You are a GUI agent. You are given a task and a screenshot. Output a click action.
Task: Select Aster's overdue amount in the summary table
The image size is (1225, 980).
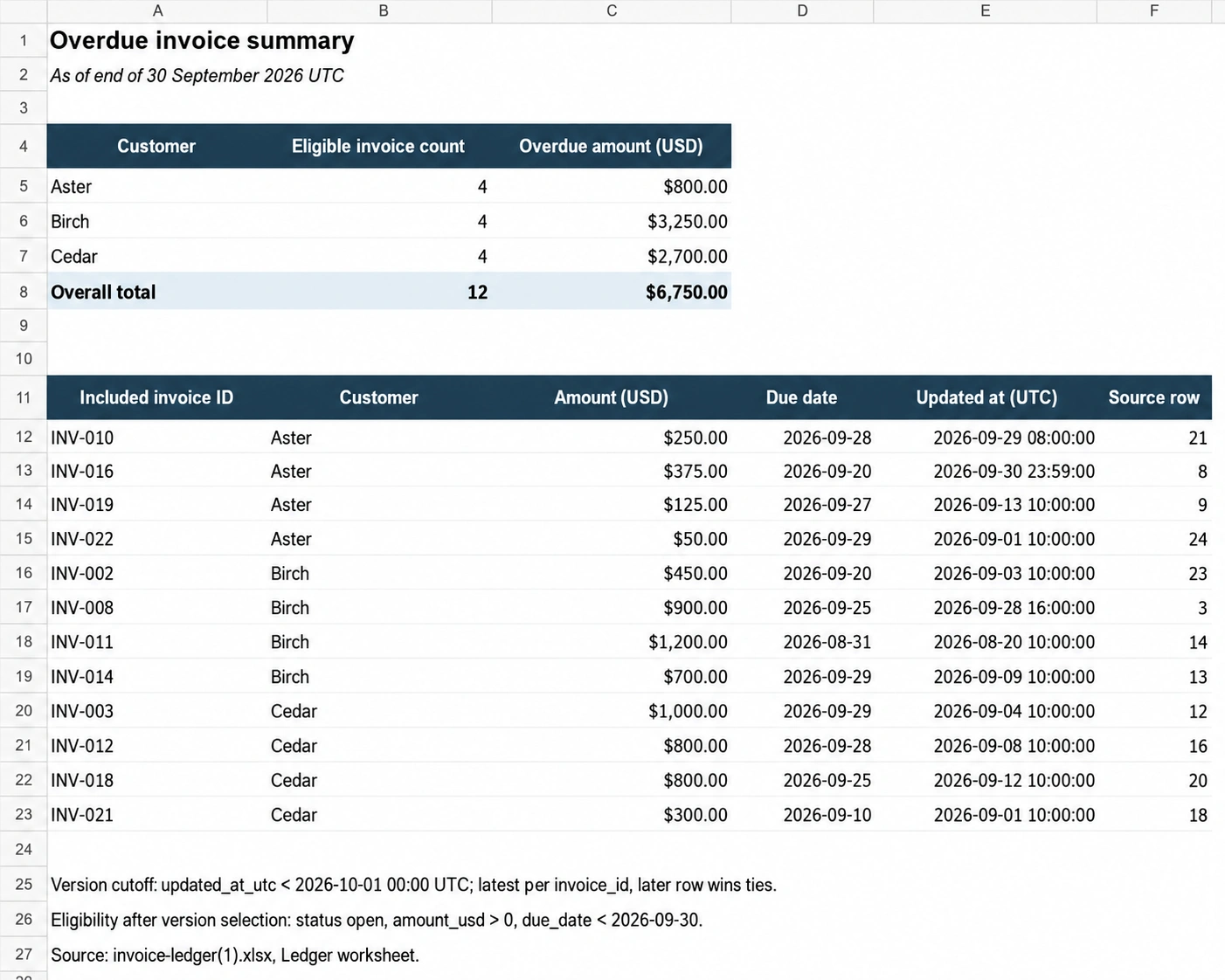click(612, 187)
